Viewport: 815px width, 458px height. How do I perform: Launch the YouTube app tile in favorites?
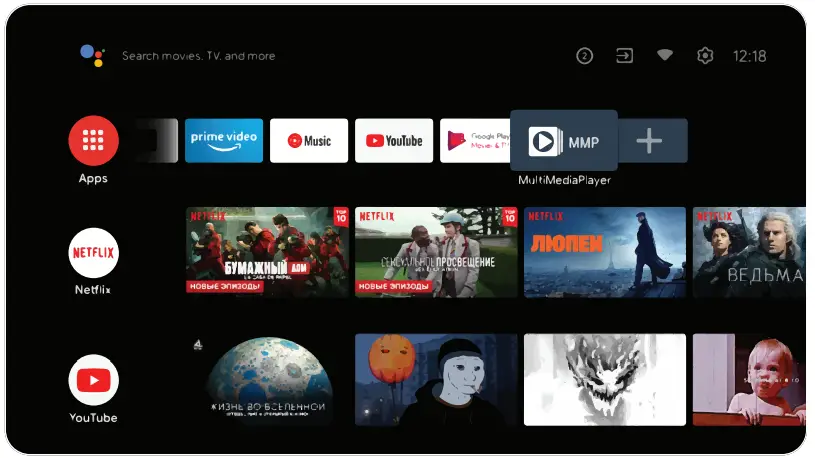[x=394, y=140]
